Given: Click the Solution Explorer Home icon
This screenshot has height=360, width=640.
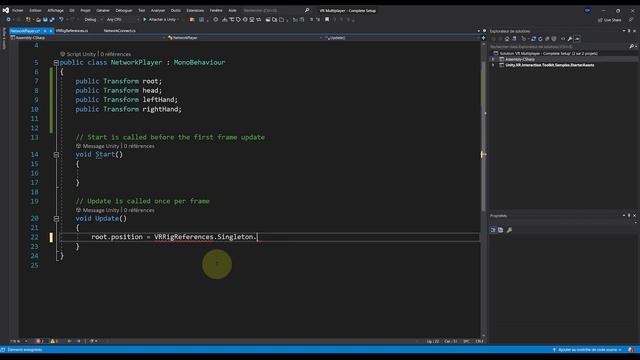Looking at the screenshot, I should (x=507, y=39).
